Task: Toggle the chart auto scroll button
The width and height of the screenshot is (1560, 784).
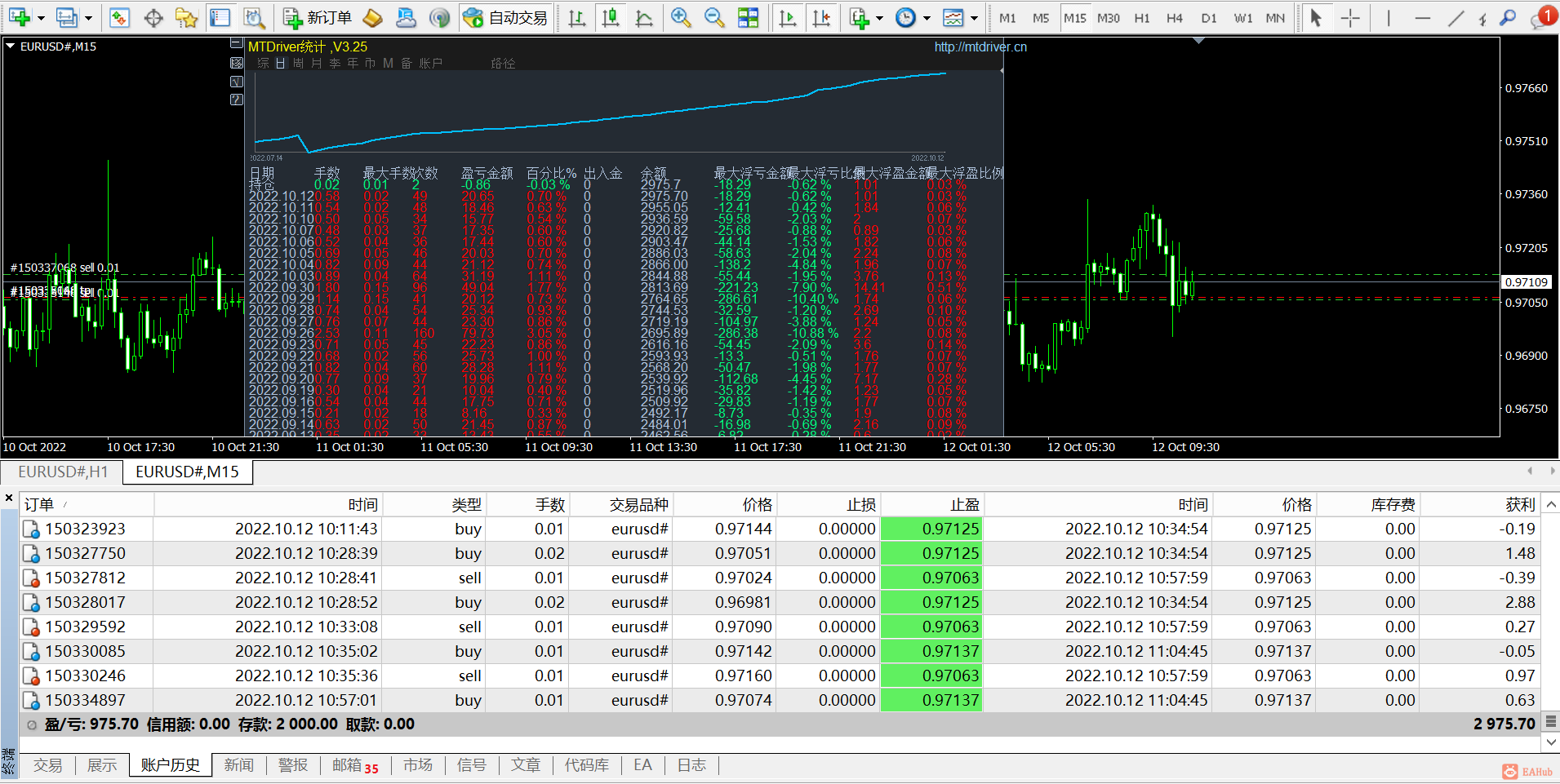Action: click(x=788, y=18)
